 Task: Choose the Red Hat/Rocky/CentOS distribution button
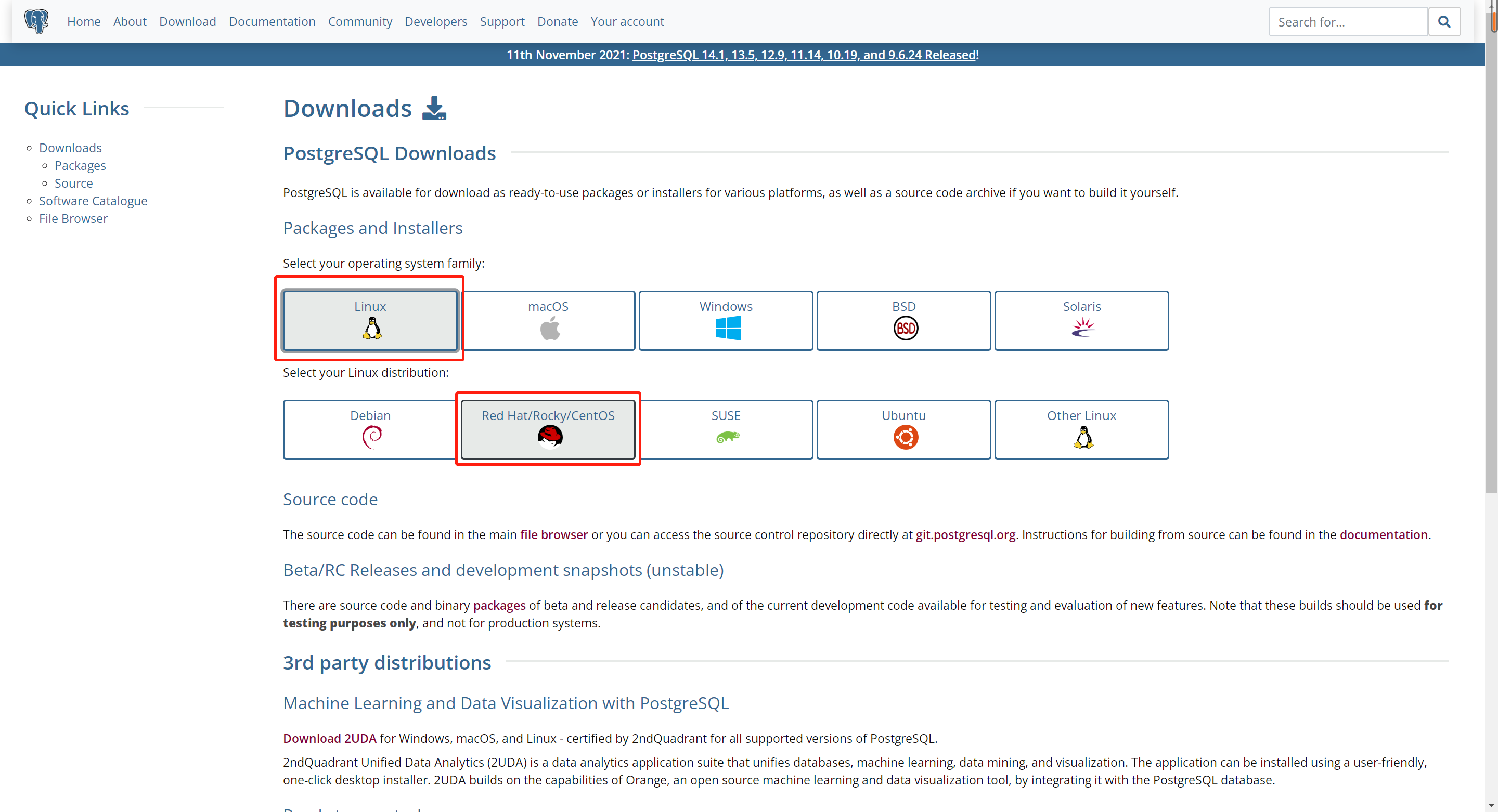click(x=548, y=429)
